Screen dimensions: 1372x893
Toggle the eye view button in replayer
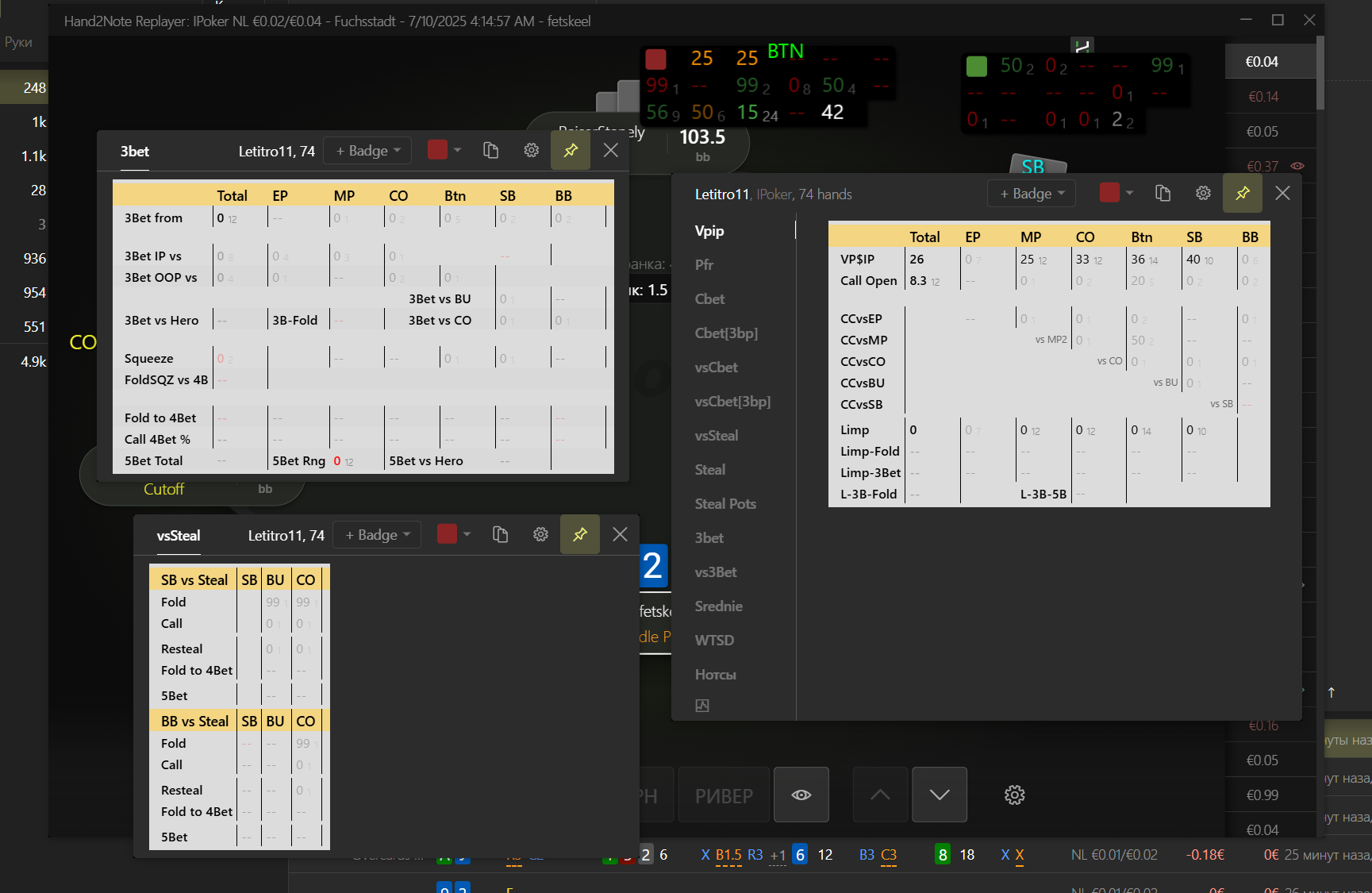click(x=801, y=795)
